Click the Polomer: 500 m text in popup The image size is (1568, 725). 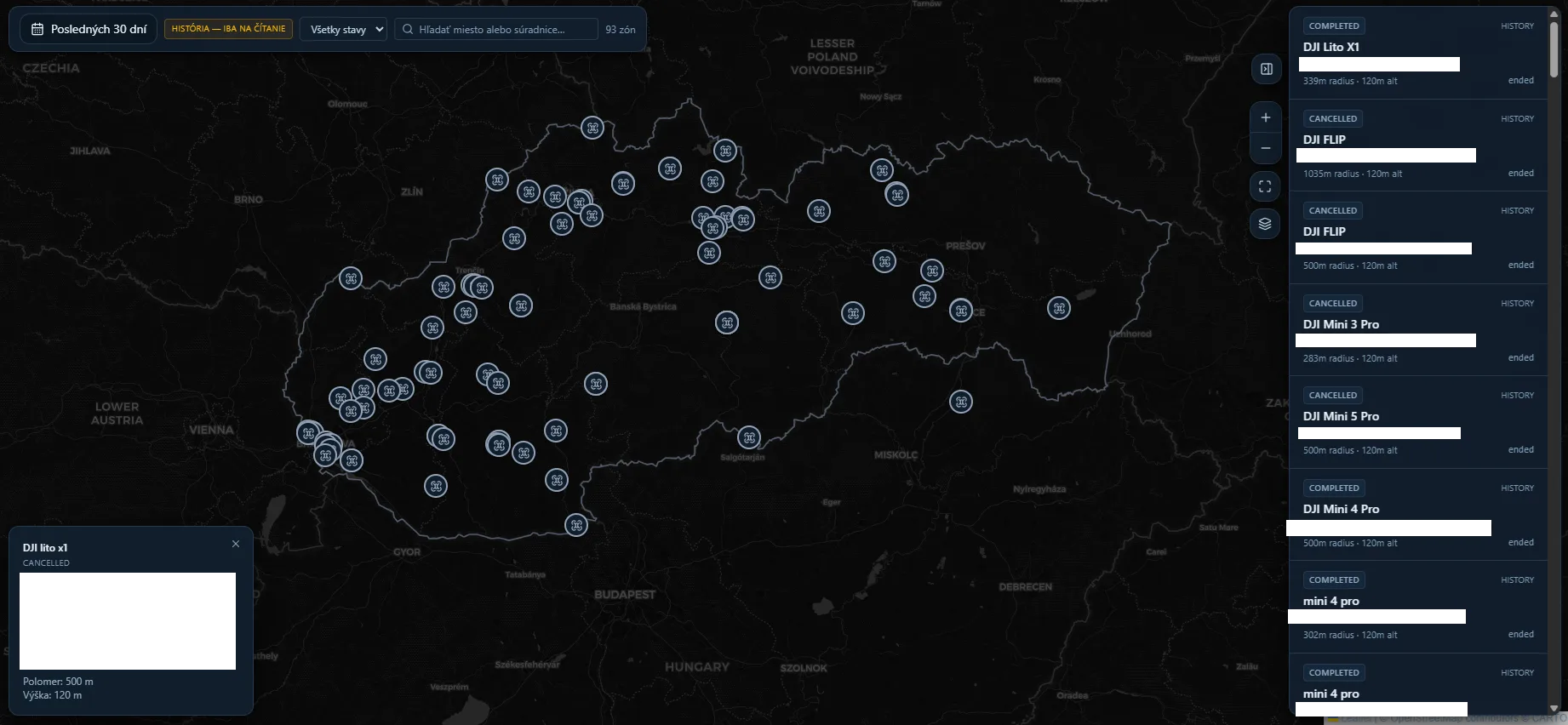point(58,682)
